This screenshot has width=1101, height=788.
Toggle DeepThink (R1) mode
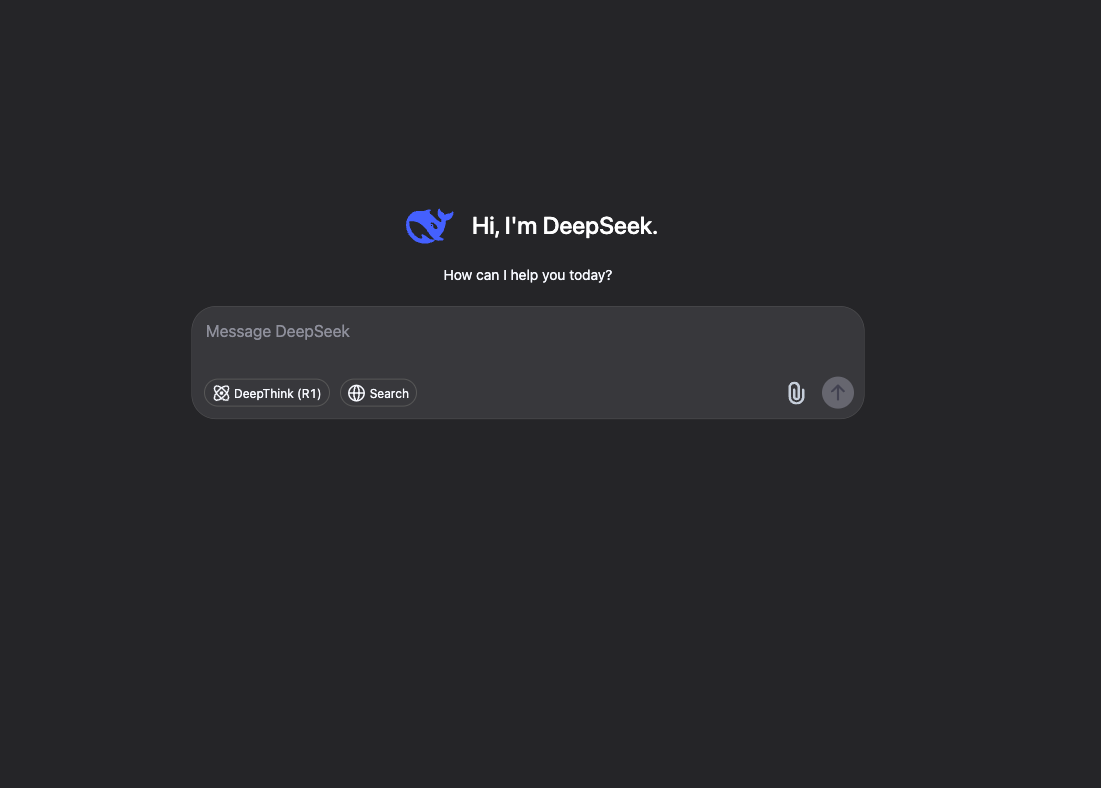coord(267,393)
